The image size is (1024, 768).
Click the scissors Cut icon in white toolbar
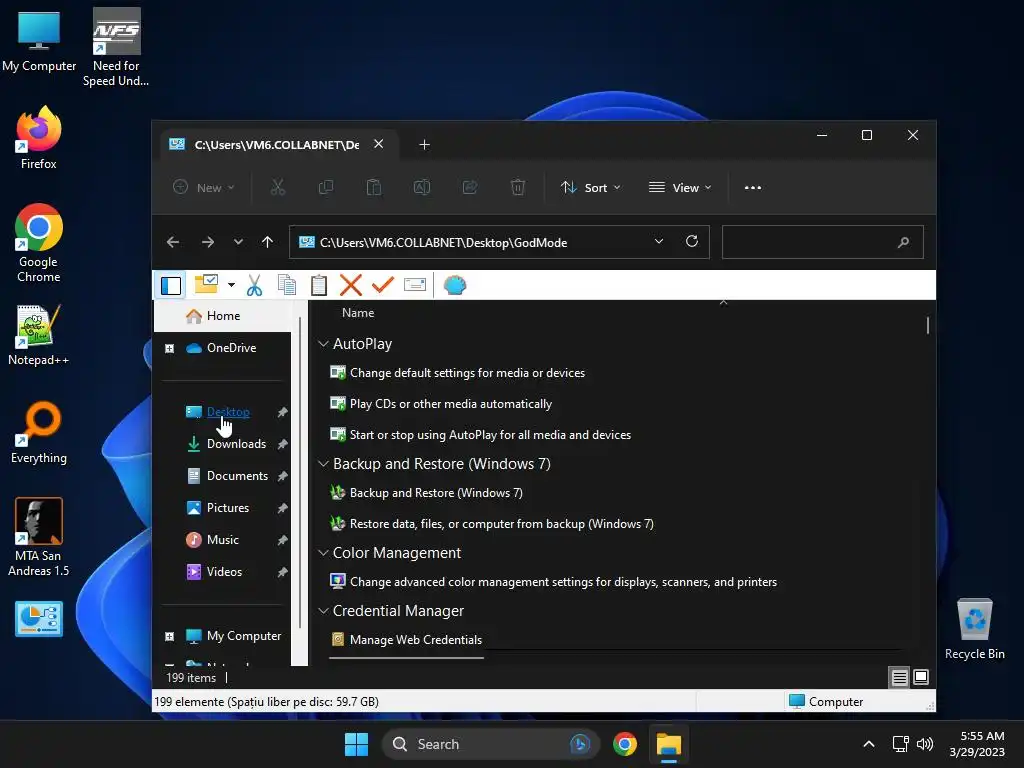tap(255, 285)
